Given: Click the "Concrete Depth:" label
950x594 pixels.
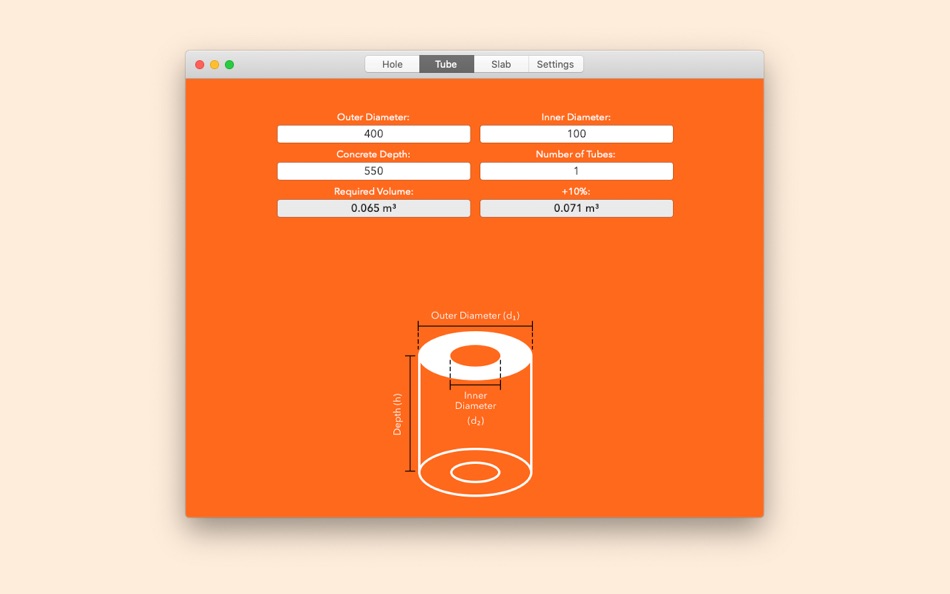Looking at the screenshot, I should click(373, 154).
